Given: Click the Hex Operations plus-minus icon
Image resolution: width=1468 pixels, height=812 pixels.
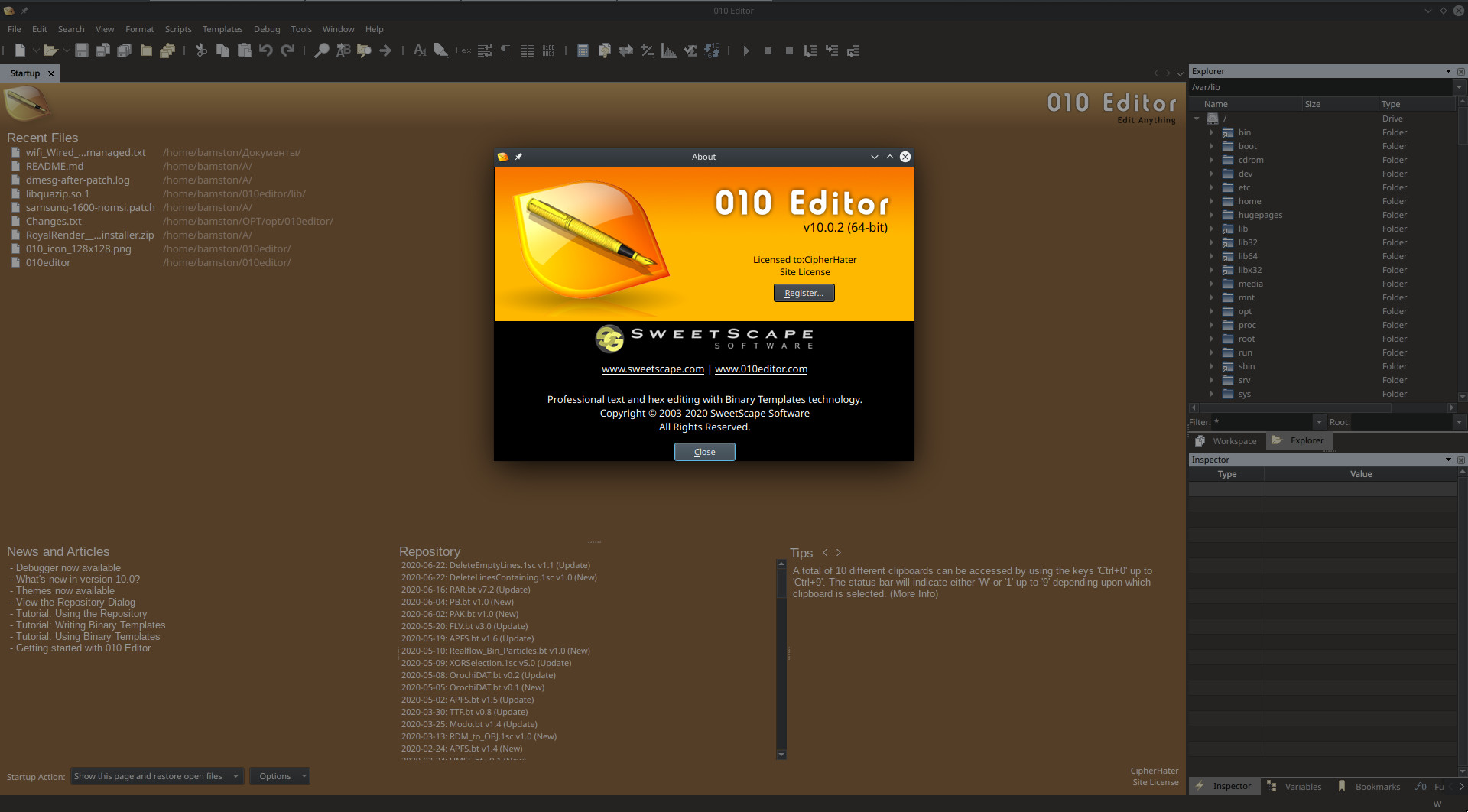Looking at the screenshot, I should (647, 50).
